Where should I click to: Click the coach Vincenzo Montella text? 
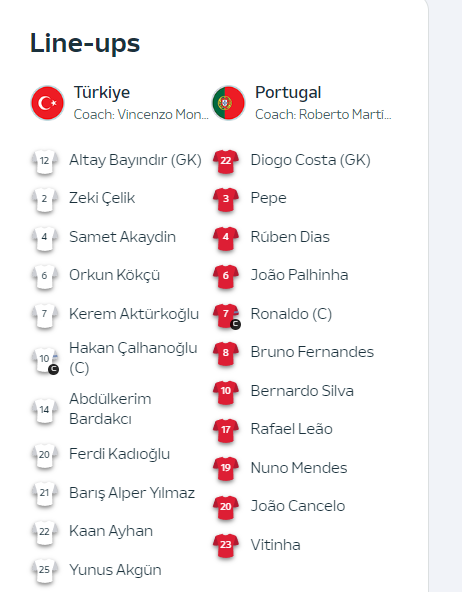tap(141, 114)
